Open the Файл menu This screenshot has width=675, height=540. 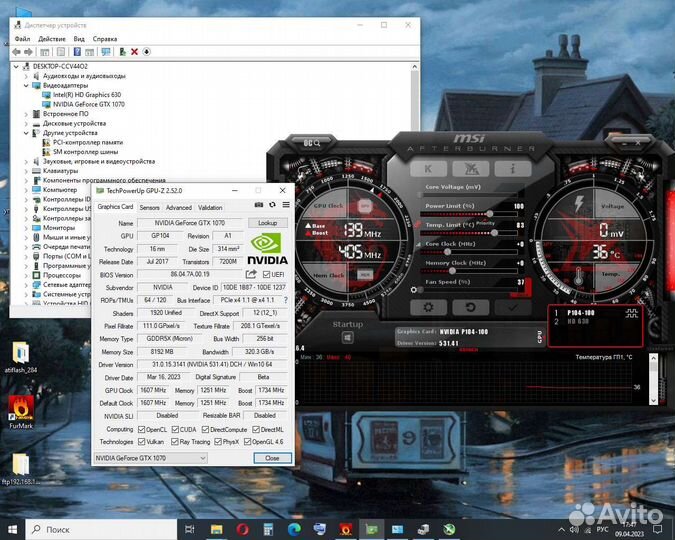click(x=22, y=39)
